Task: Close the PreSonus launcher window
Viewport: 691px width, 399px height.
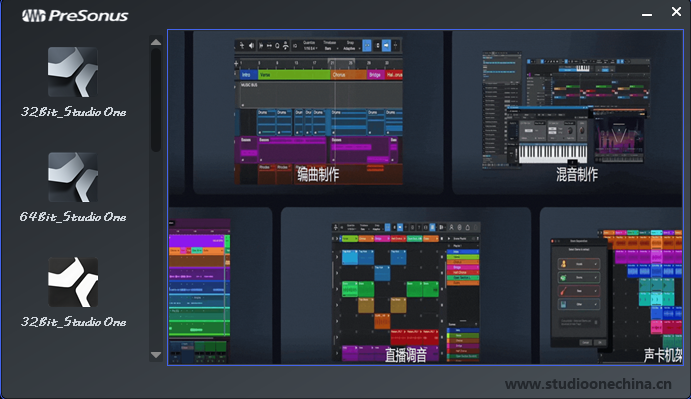Action: (x=676, y=12)
